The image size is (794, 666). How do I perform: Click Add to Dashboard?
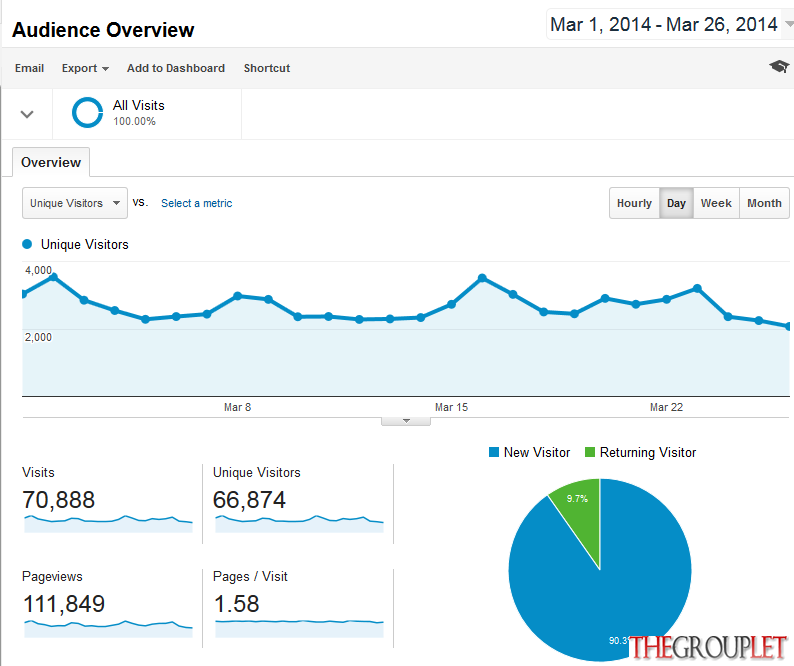click(x=176, y=68)
